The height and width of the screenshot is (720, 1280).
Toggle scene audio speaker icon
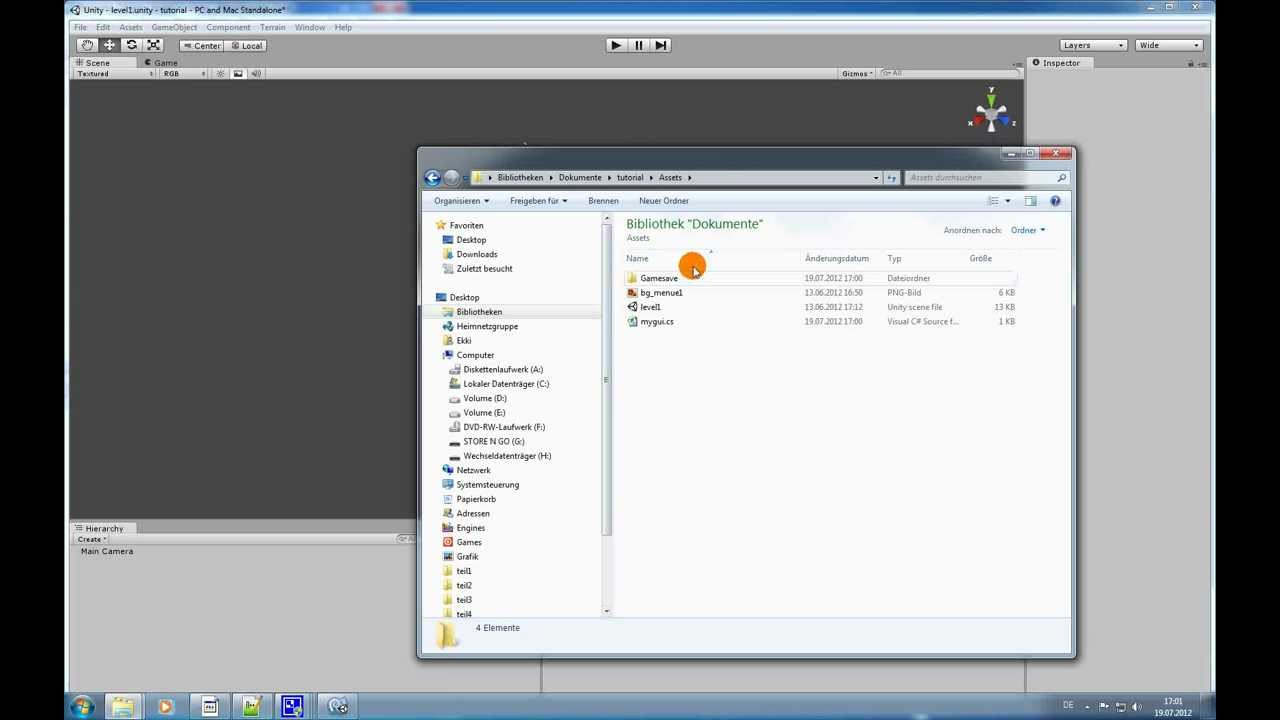[x=256, y=74]
